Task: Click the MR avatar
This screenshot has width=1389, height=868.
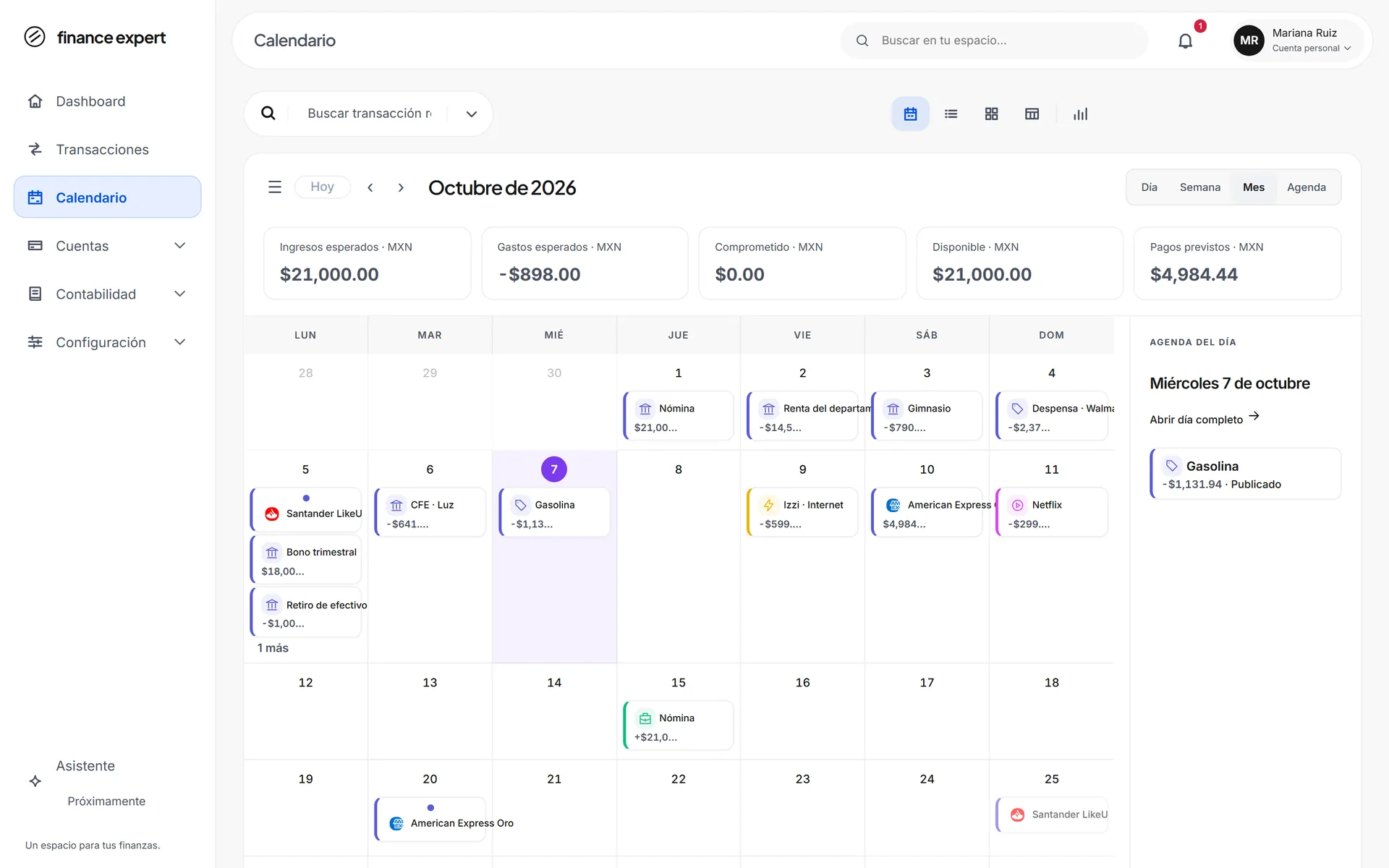Action: (1249, 41)
